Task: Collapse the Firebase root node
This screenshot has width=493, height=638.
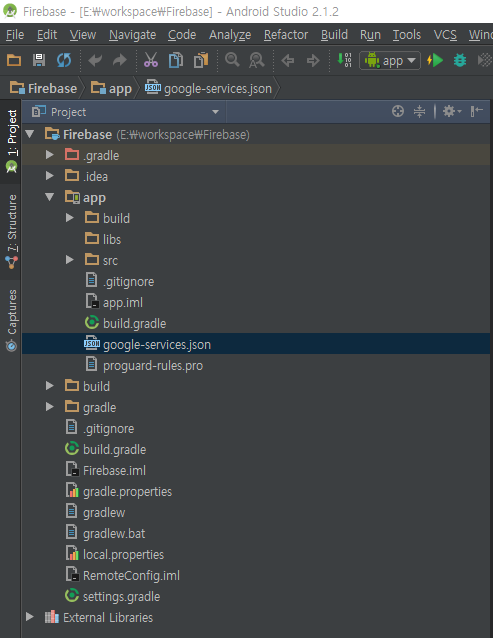Action: coord(29,134)
